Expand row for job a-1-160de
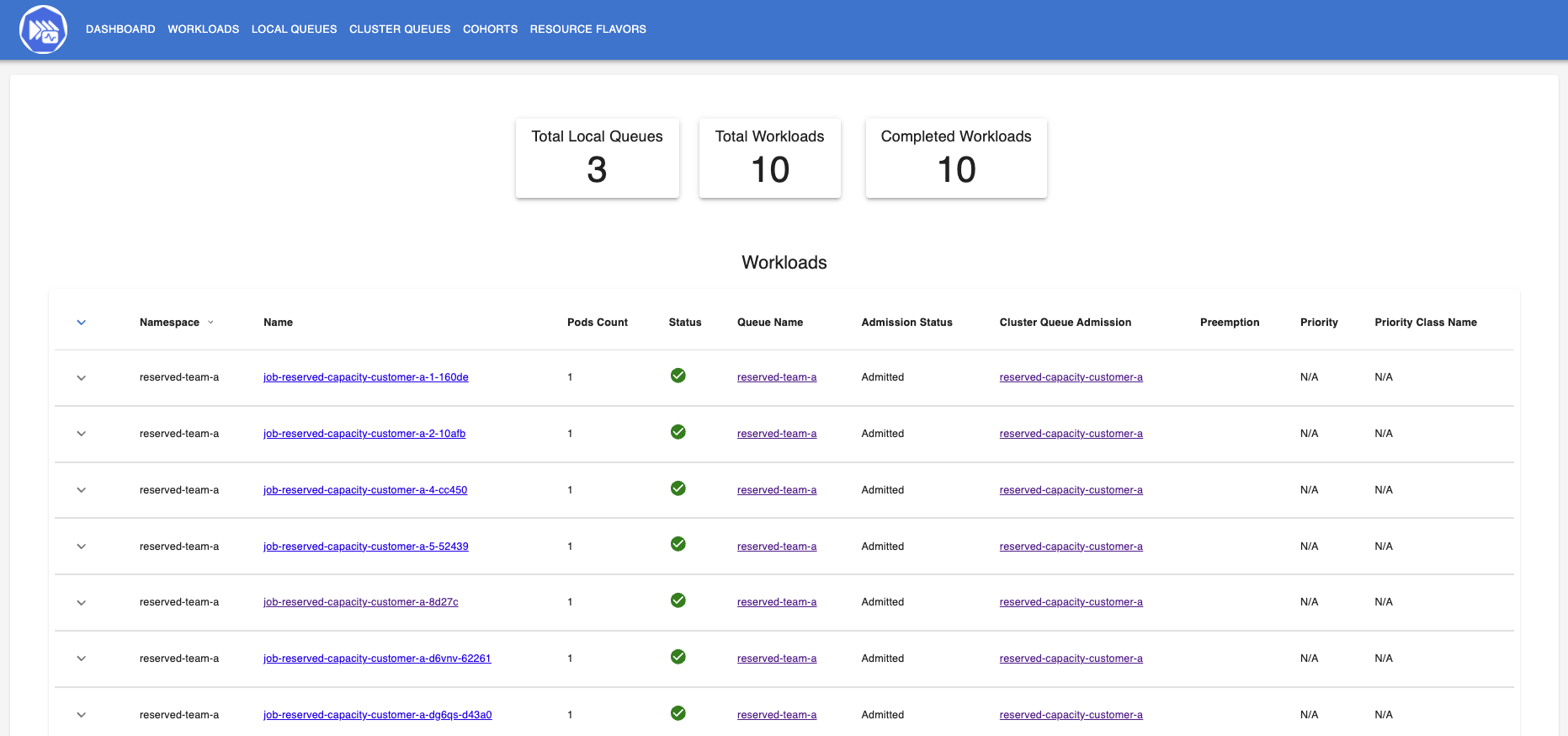 tap(82, 378)
